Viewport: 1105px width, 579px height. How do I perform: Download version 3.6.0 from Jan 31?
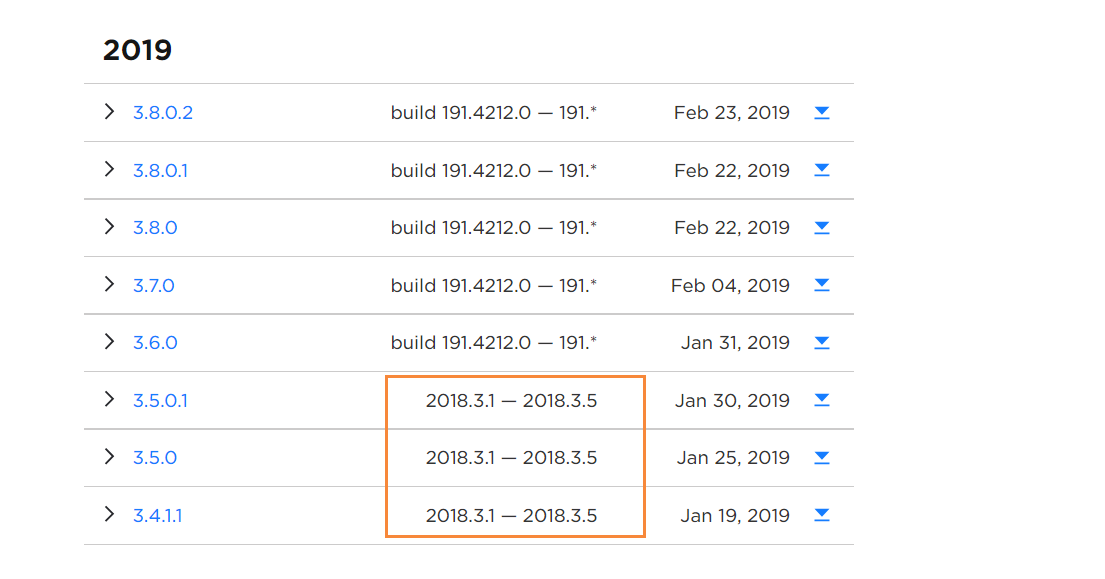[x=822, y=343]
